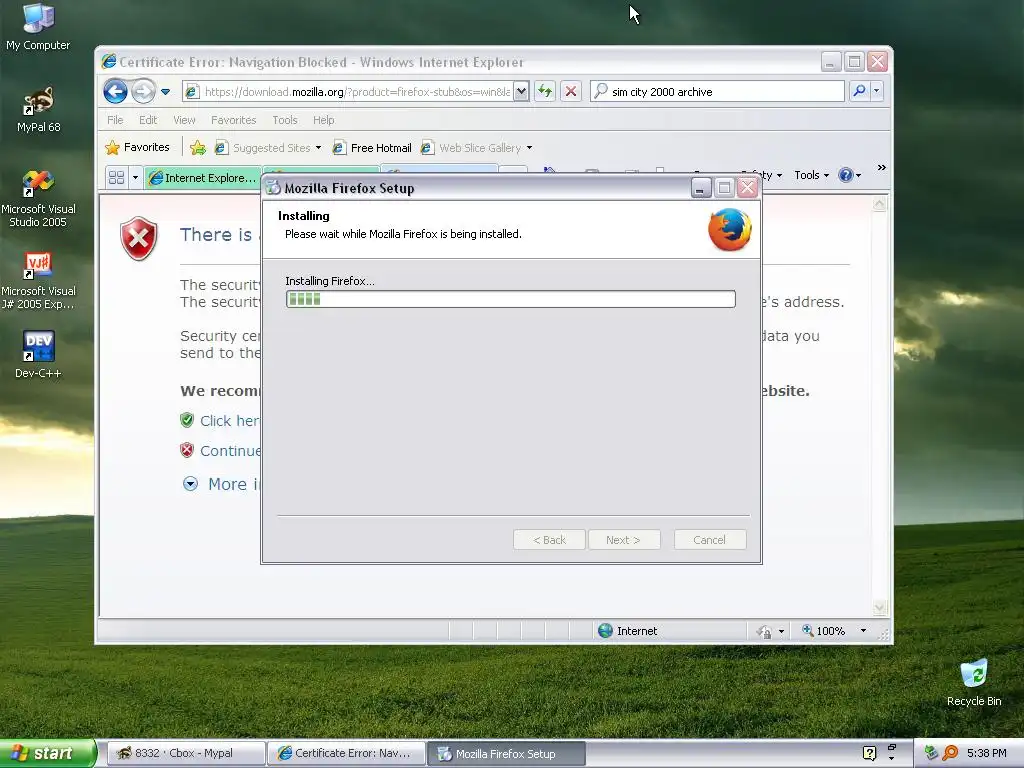The image size is (1024, 768).
Task: Open the tab list dropdown arrow
Action: 135,178
